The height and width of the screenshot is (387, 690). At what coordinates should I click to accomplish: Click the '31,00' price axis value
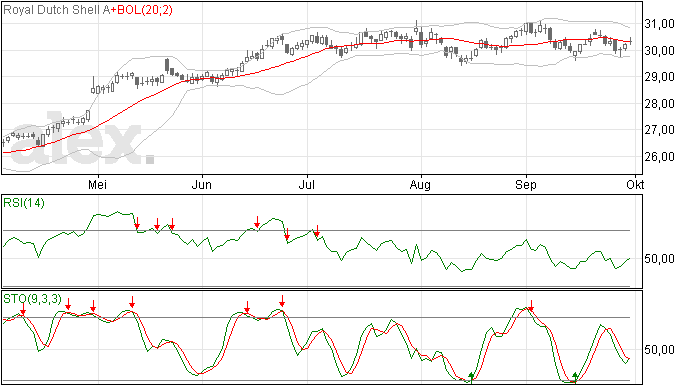[659, 24]
